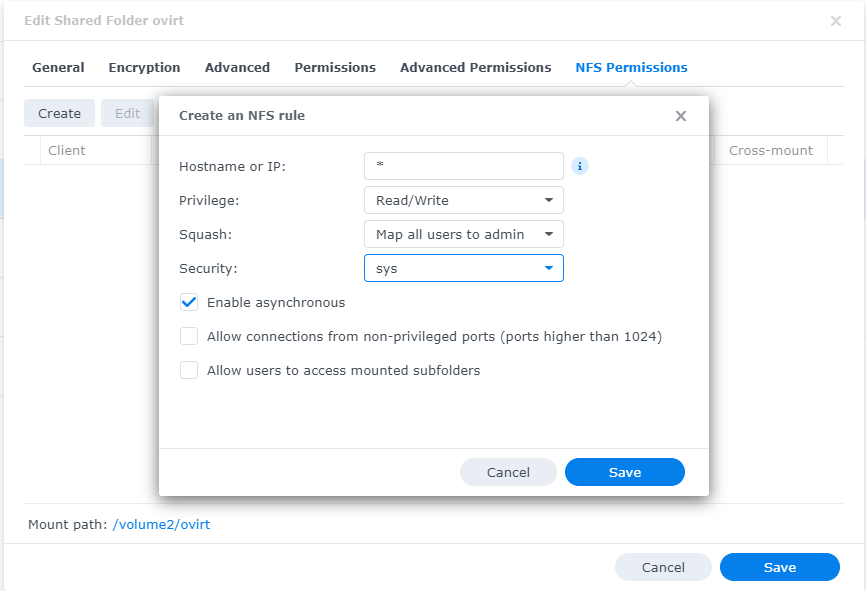
Task: Select the Permissions tab
Action: pyautogui.click(x=335, y=68)
